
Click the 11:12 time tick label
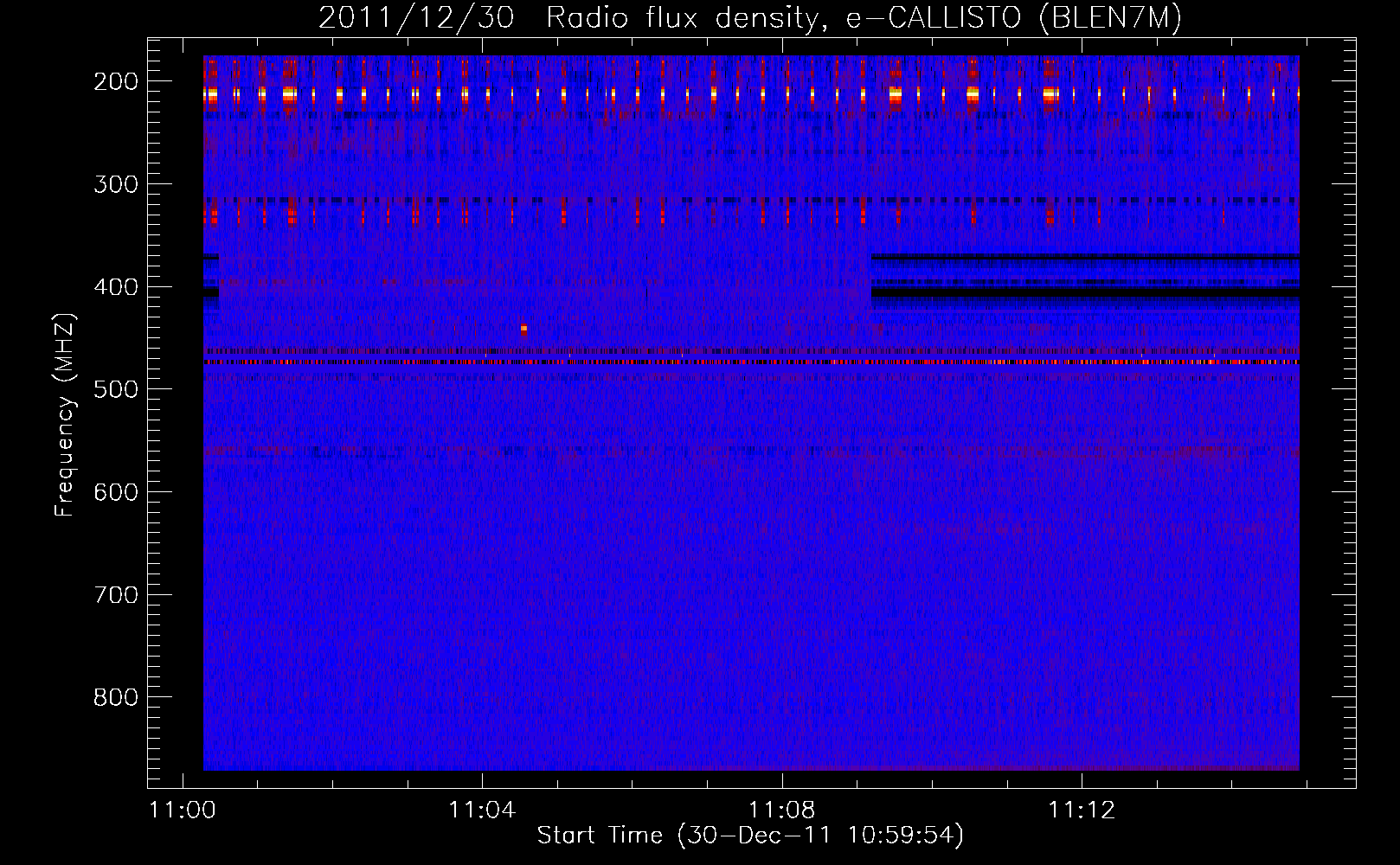coord(1082,811)
